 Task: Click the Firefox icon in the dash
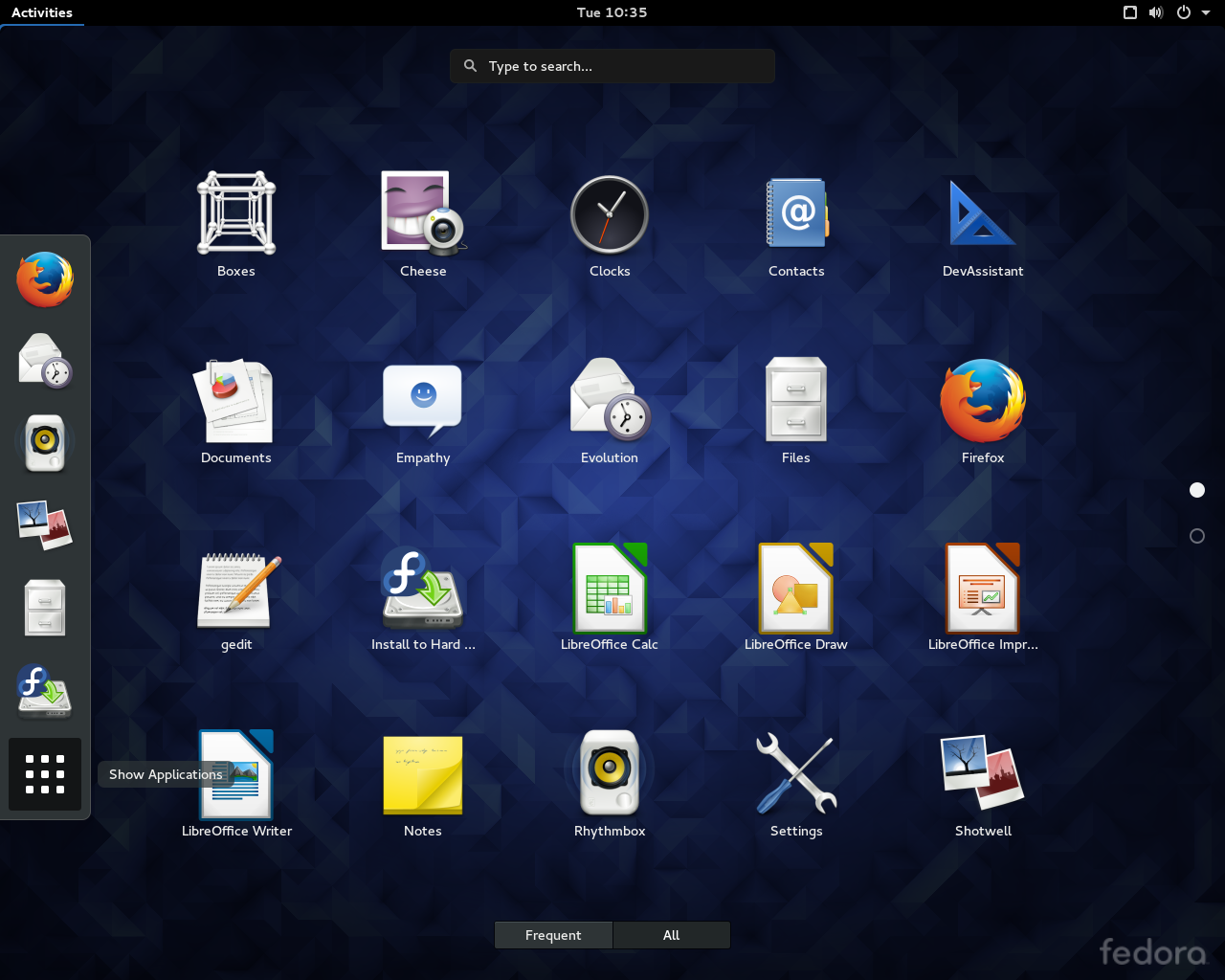point(45,279)
